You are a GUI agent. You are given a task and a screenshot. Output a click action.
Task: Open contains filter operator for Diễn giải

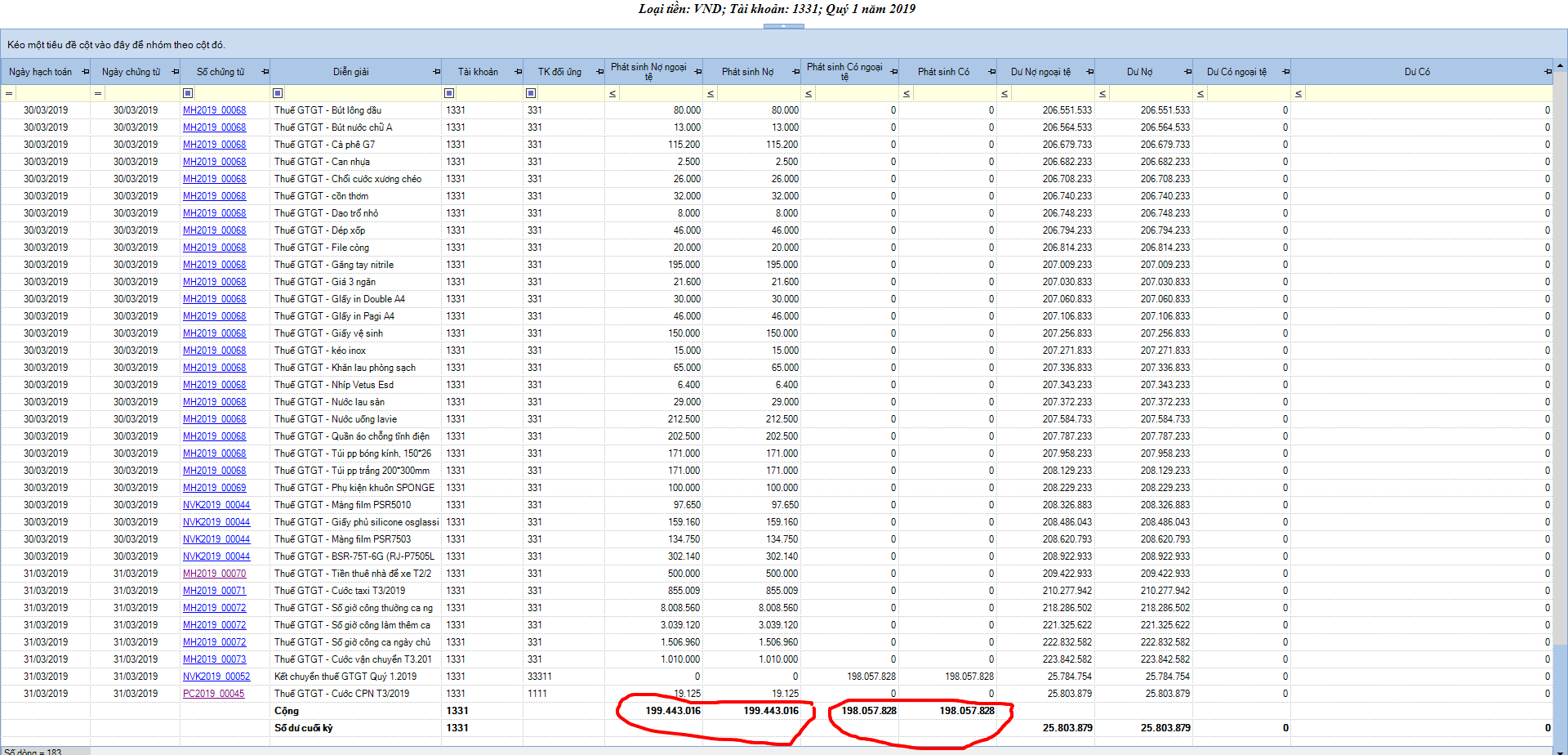[278, 93]
